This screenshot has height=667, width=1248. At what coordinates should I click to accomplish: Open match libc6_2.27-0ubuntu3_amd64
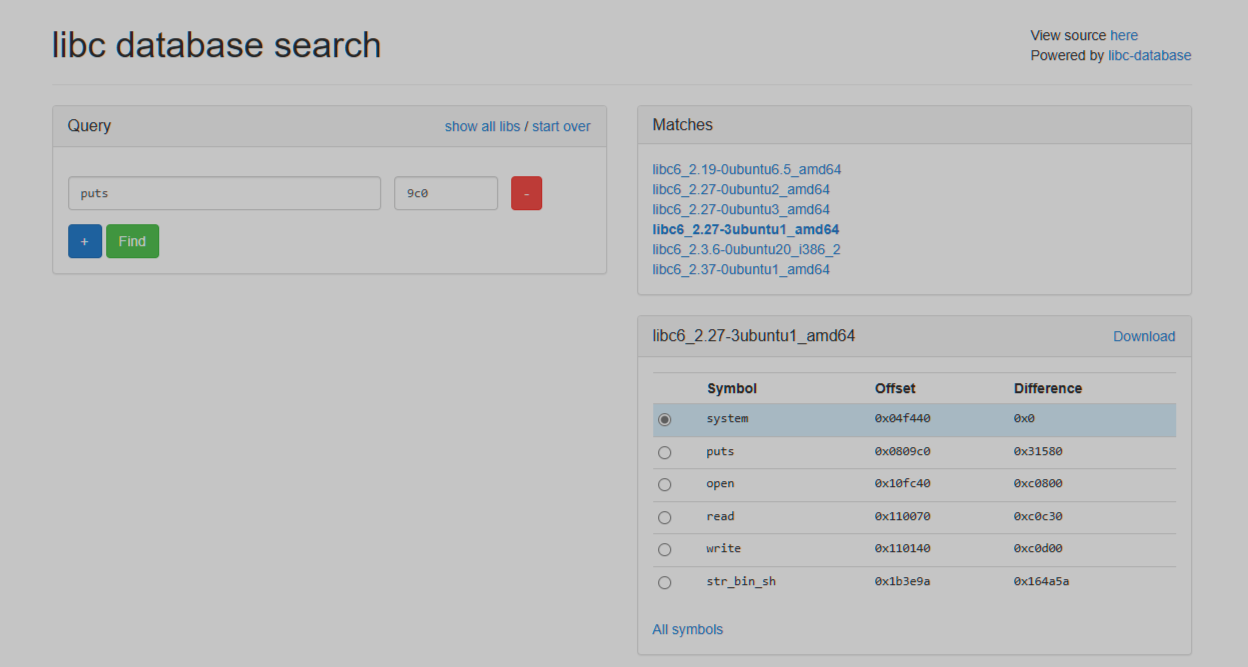coord(741,209)
